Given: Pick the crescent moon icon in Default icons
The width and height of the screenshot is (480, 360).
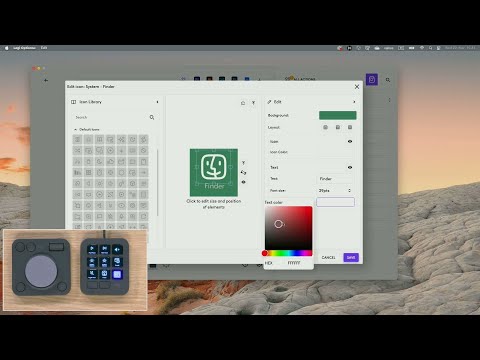Looking at the screenshot, I should pyautogui.click(x=99, y=161).
